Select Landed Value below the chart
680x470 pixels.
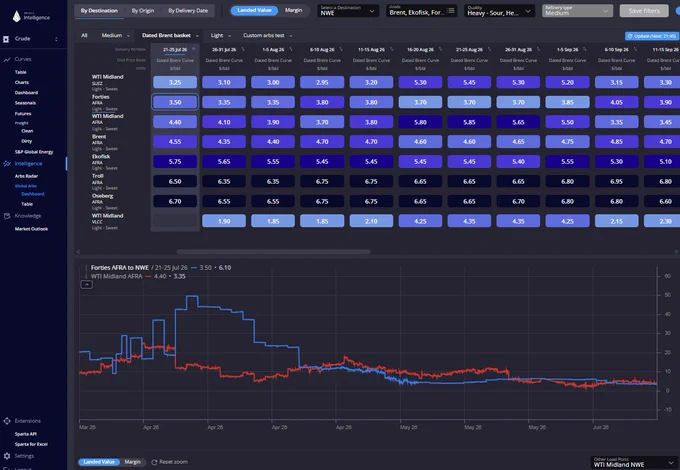click(x=99, y=462)
